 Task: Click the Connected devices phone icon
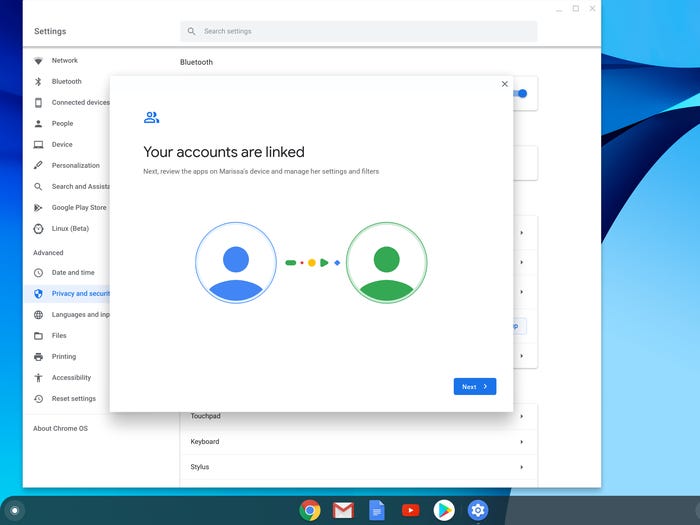pyautogui.click(x=39, y=102)
